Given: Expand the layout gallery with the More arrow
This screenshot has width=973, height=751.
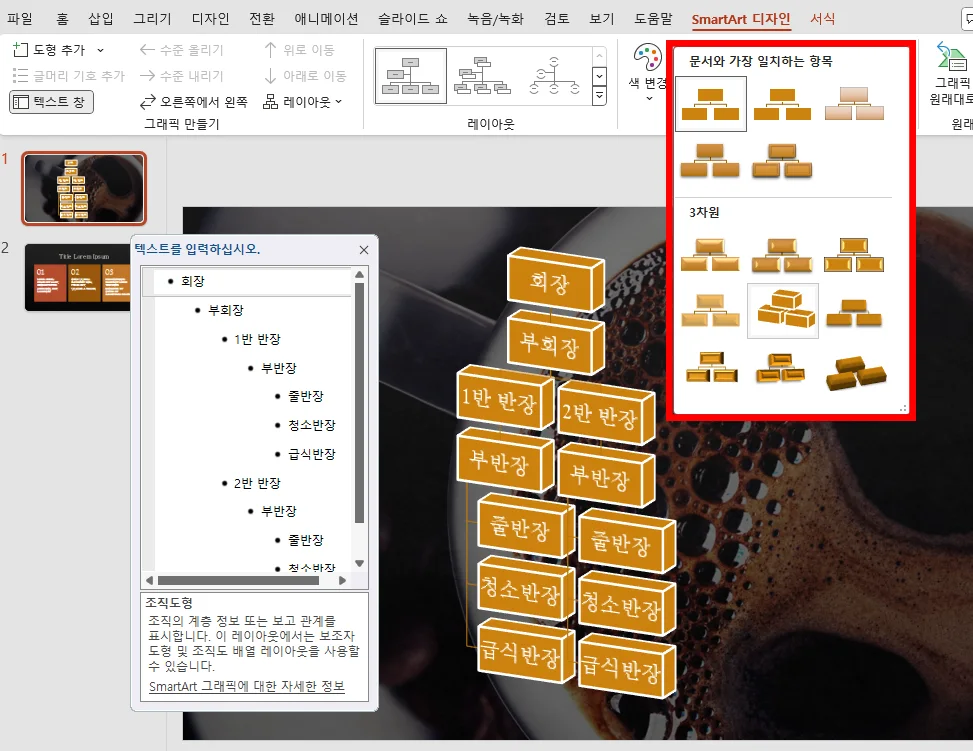Looking at the screenshot, I should (599, 93).
